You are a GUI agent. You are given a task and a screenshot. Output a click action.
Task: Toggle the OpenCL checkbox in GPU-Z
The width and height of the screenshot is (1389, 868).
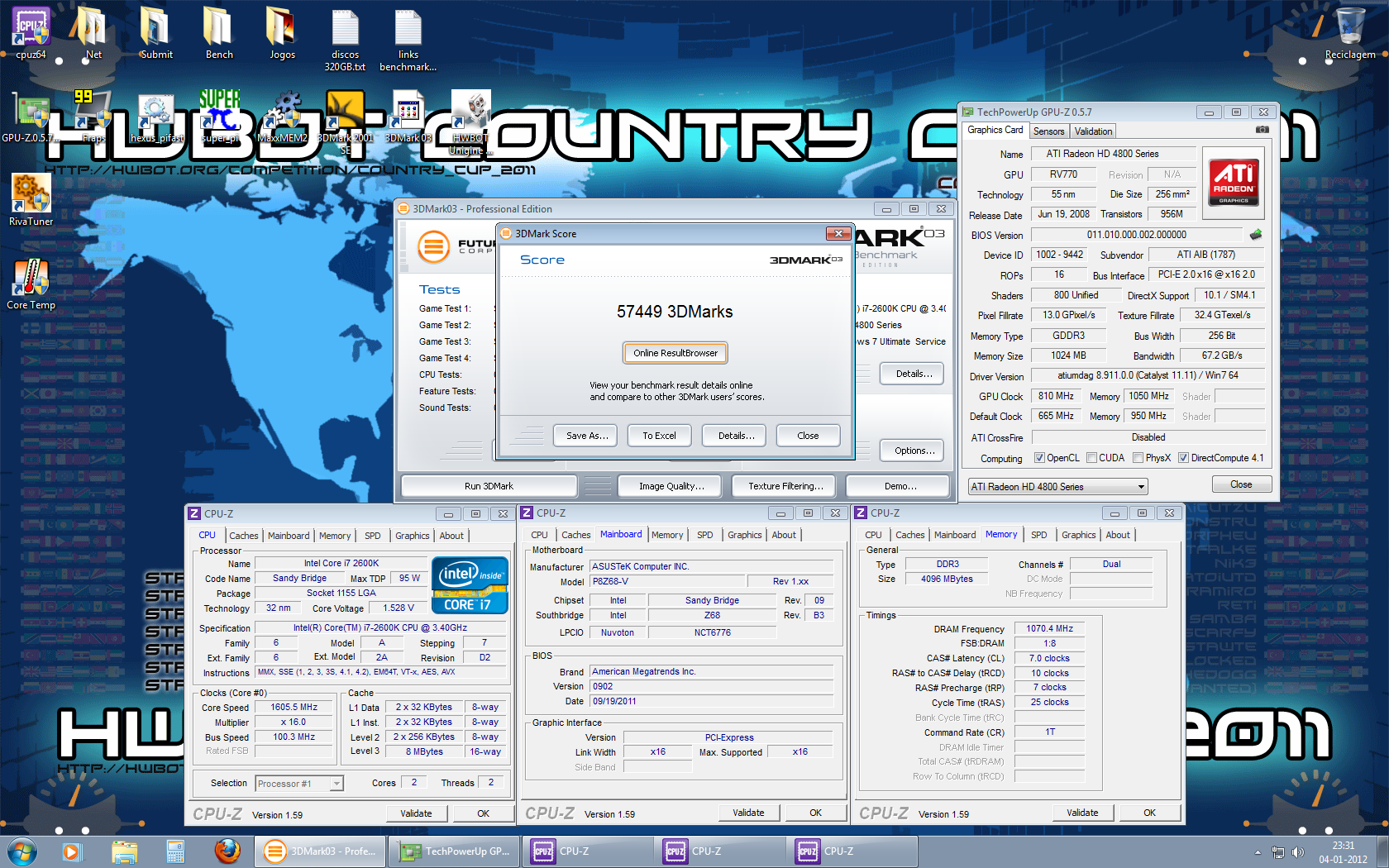click(x=1040, y=458)
